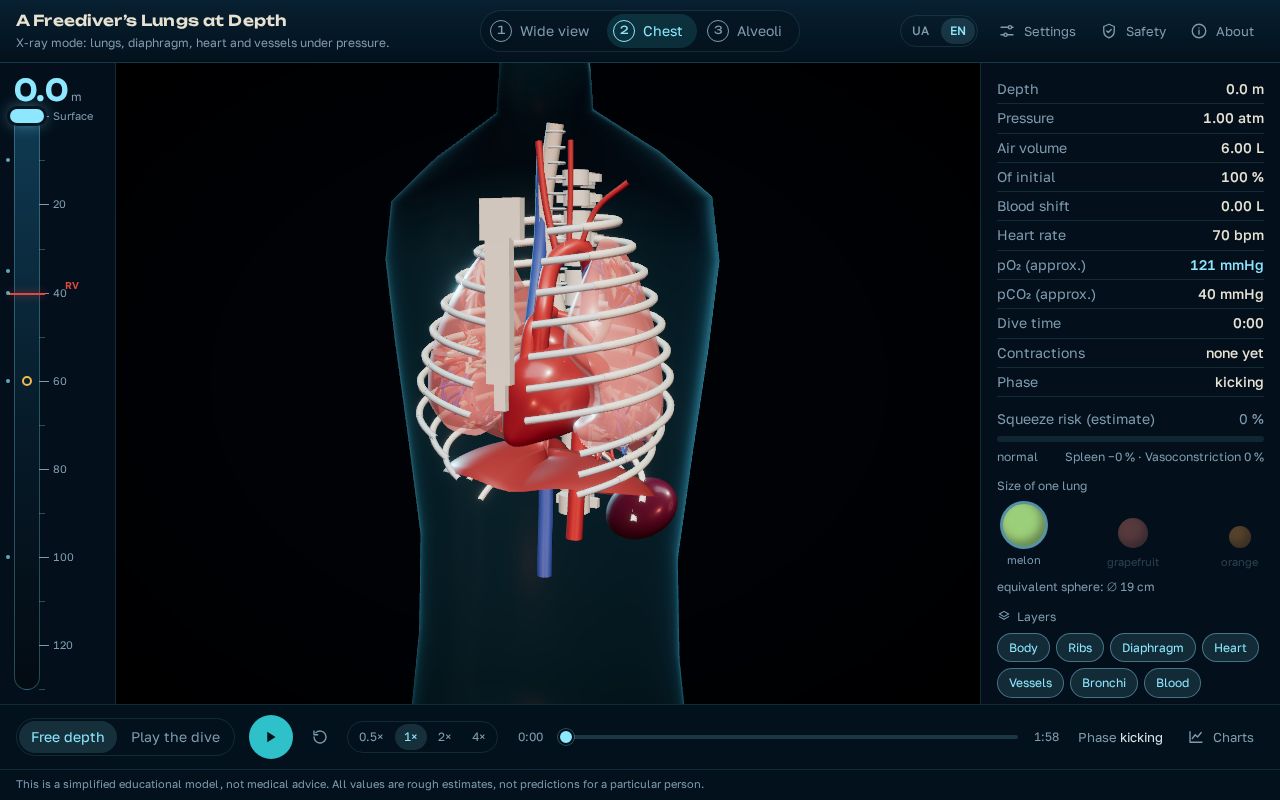1280x800 pixels.
Task: Reset the dive with the restart icon
Action: tap(320, 737)
